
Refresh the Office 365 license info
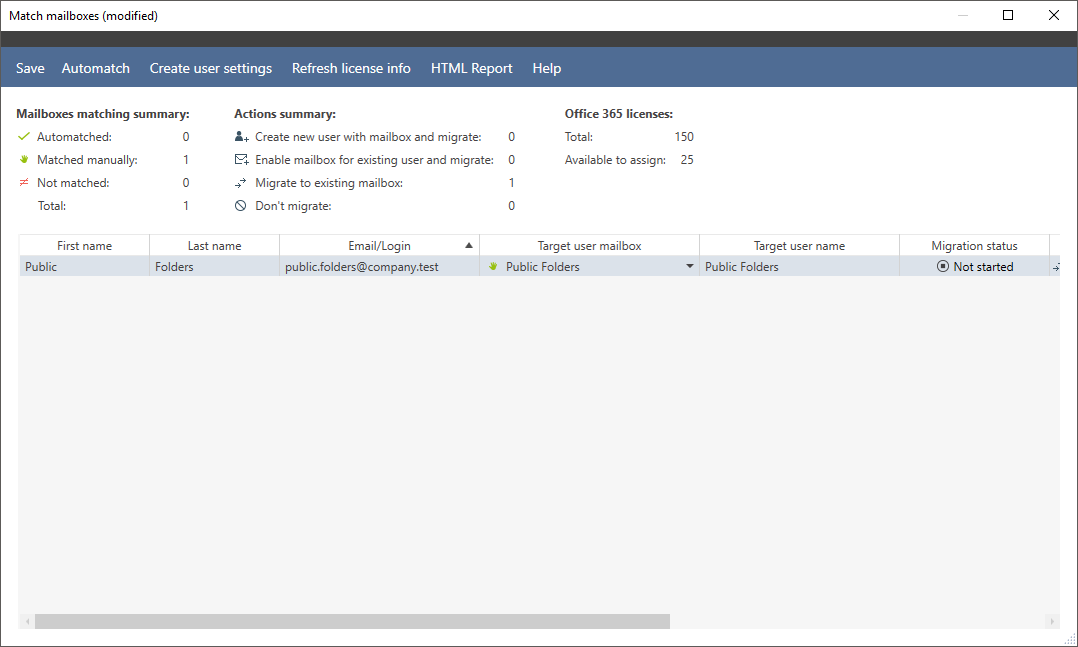click(351, 68)
